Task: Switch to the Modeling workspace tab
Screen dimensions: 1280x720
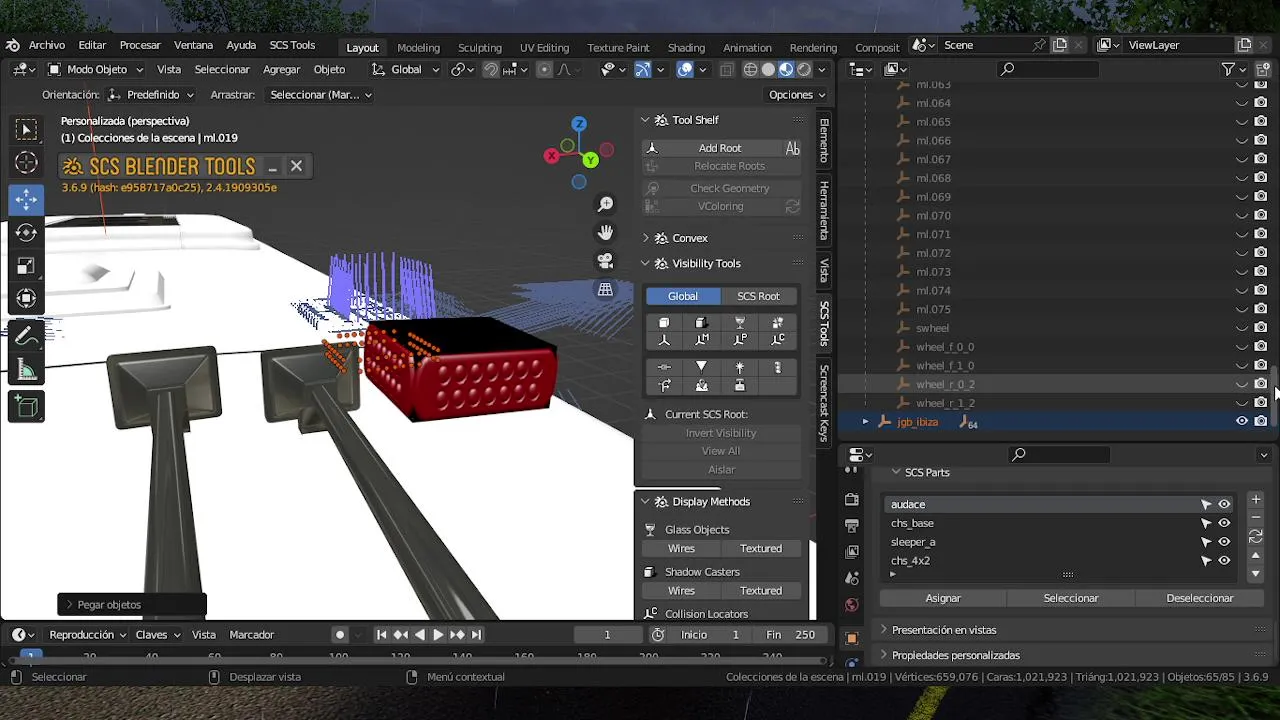Action: [x=418, y=47]
